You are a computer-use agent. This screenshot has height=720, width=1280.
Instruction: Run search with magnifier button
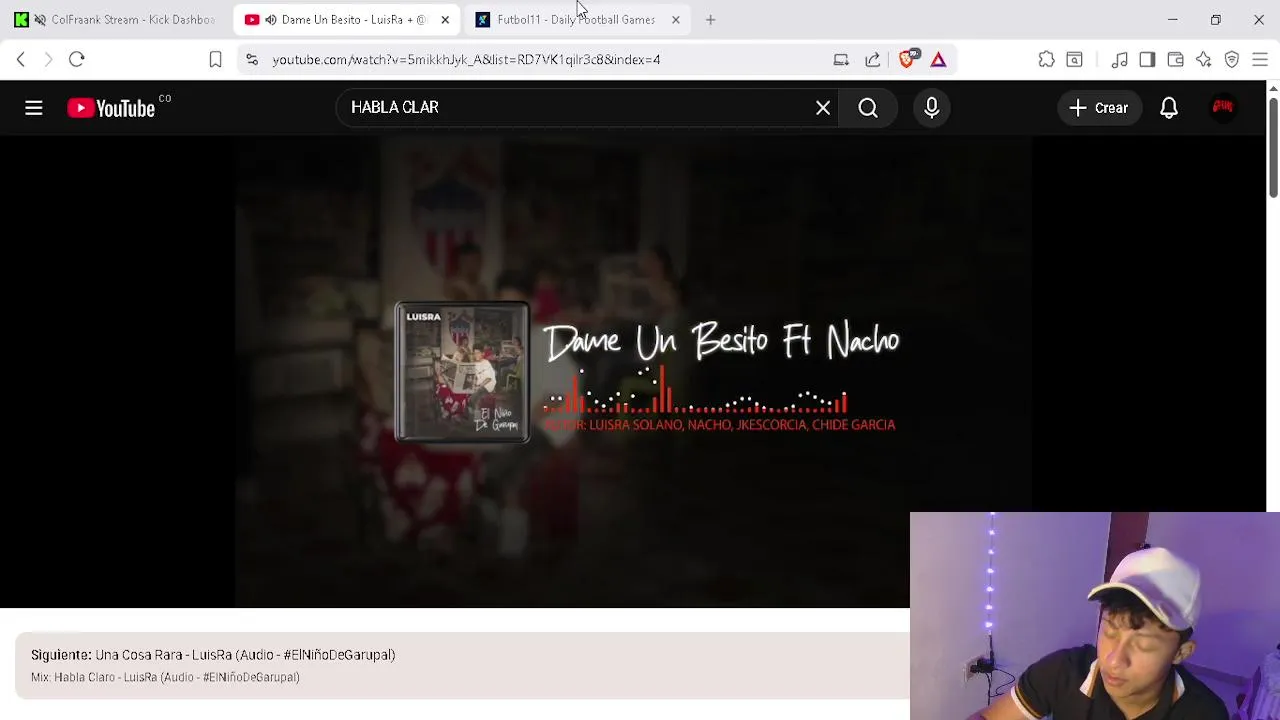point(868,108)
